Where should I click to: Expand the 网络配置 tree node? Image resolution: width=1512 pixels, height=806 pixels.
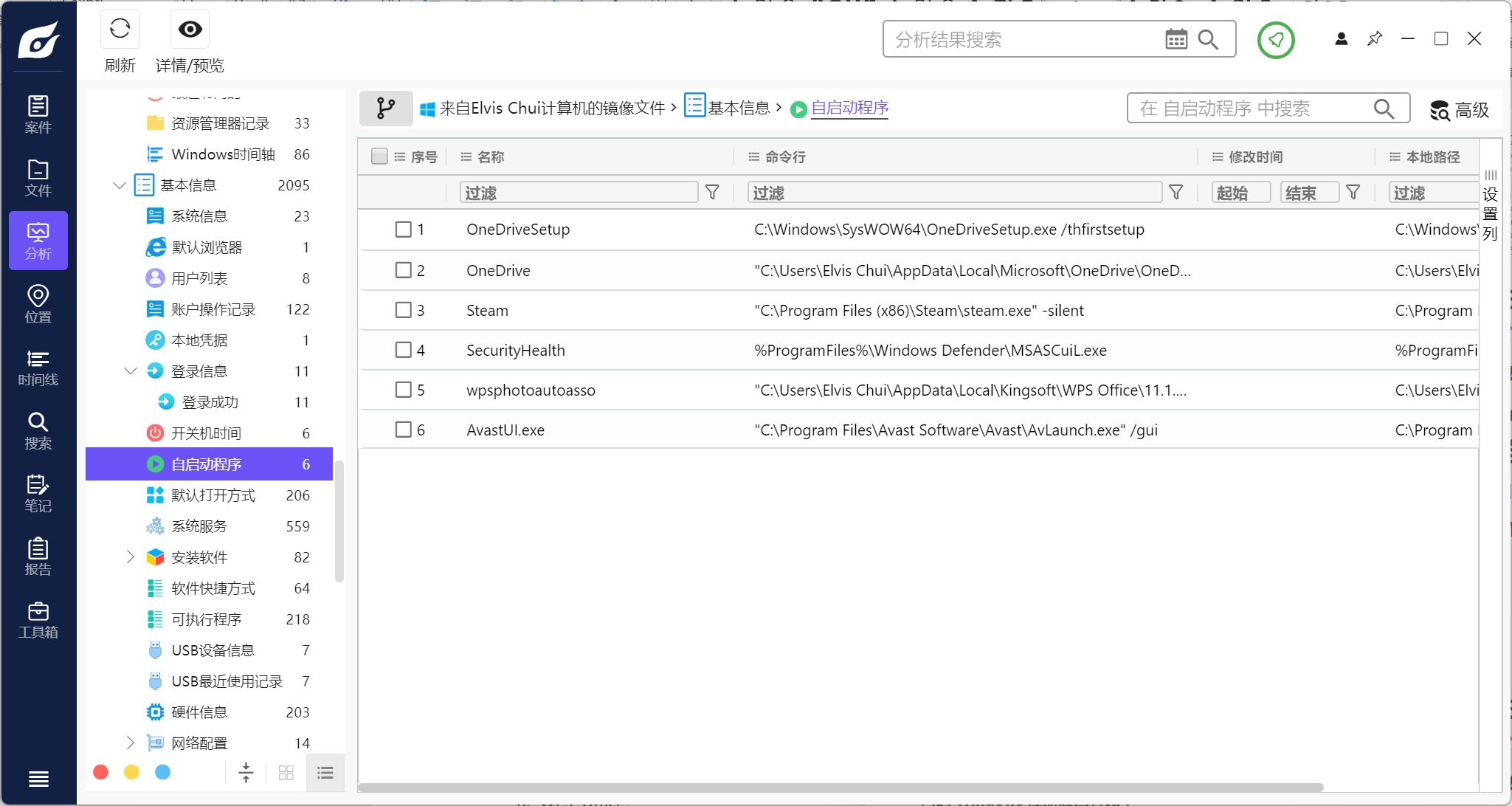click(130, 743)
